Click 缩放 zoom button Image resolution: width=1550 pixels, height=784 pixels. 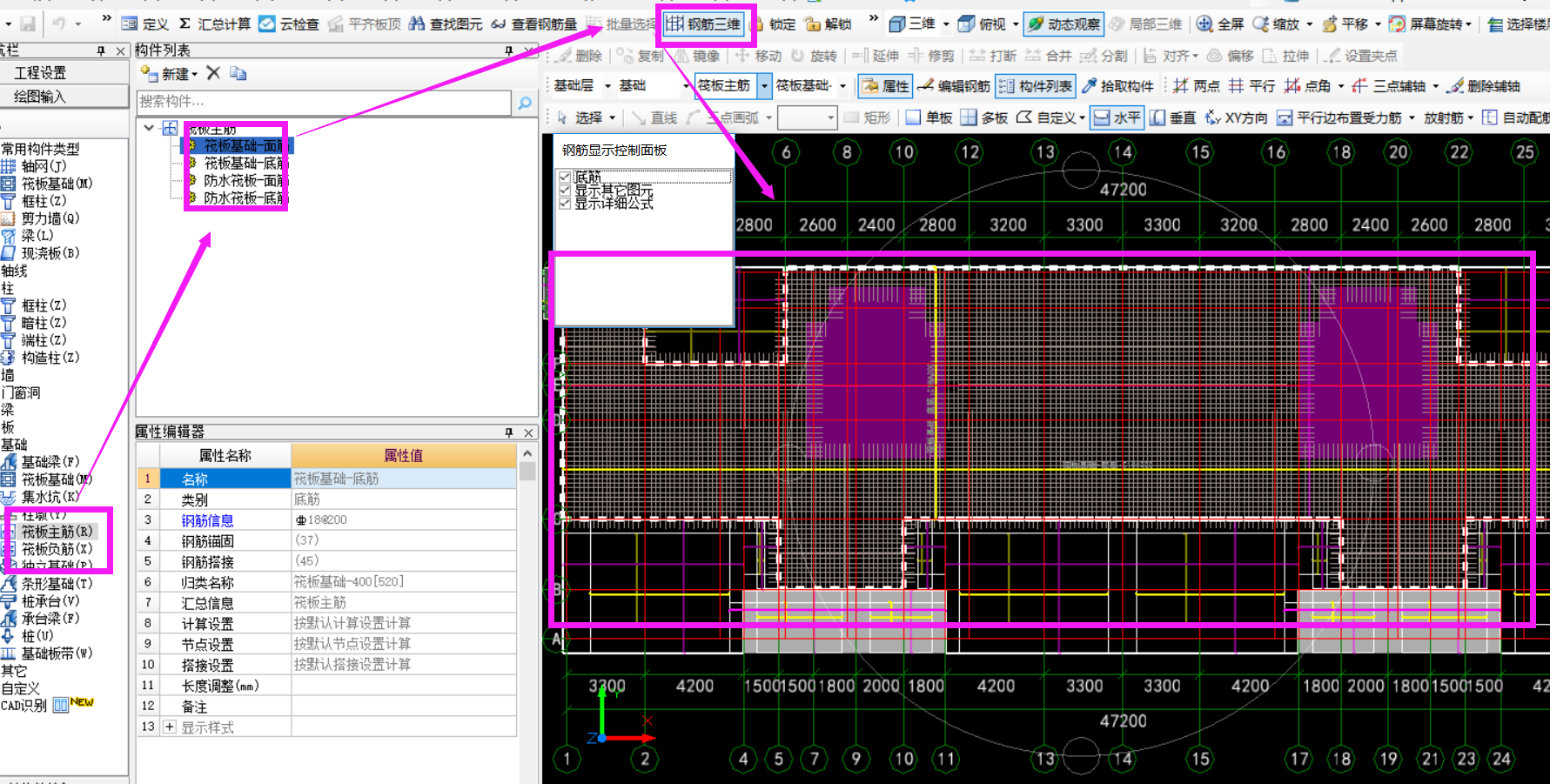click(1276, 24)
